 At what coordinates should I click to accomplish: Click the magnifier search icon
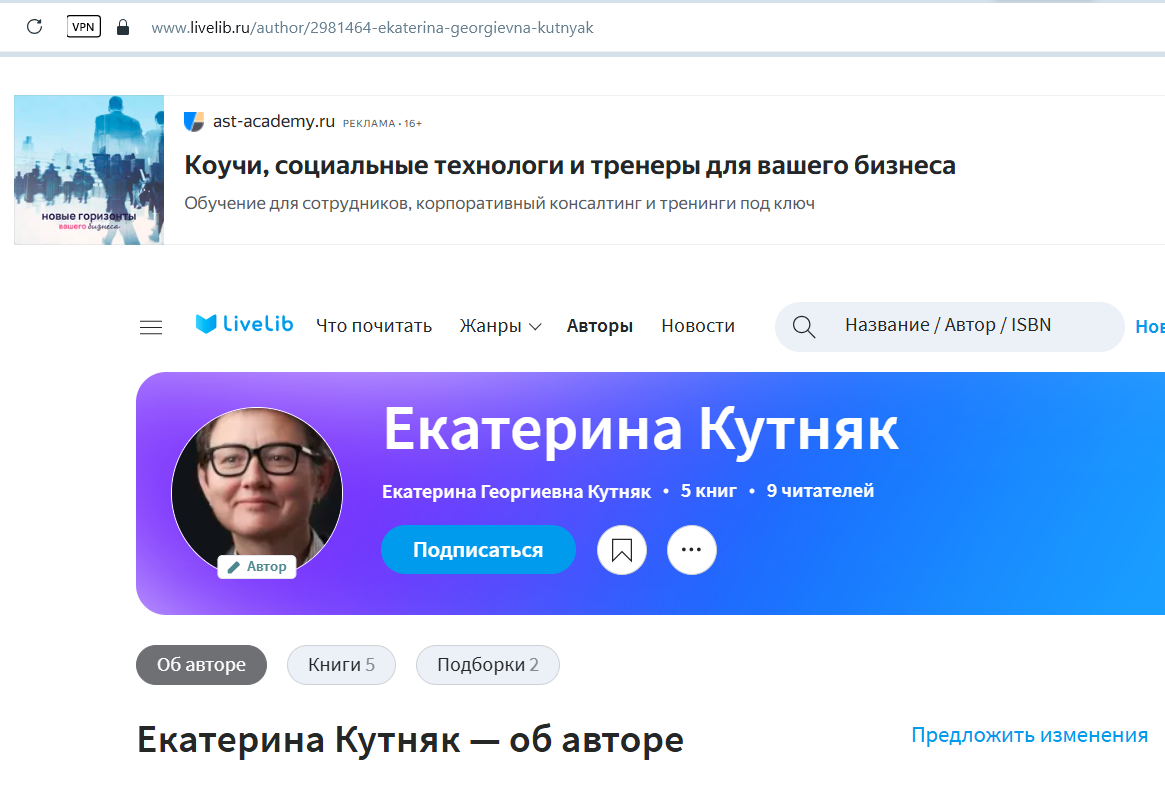pyautogui.click(x=803, y=326)
